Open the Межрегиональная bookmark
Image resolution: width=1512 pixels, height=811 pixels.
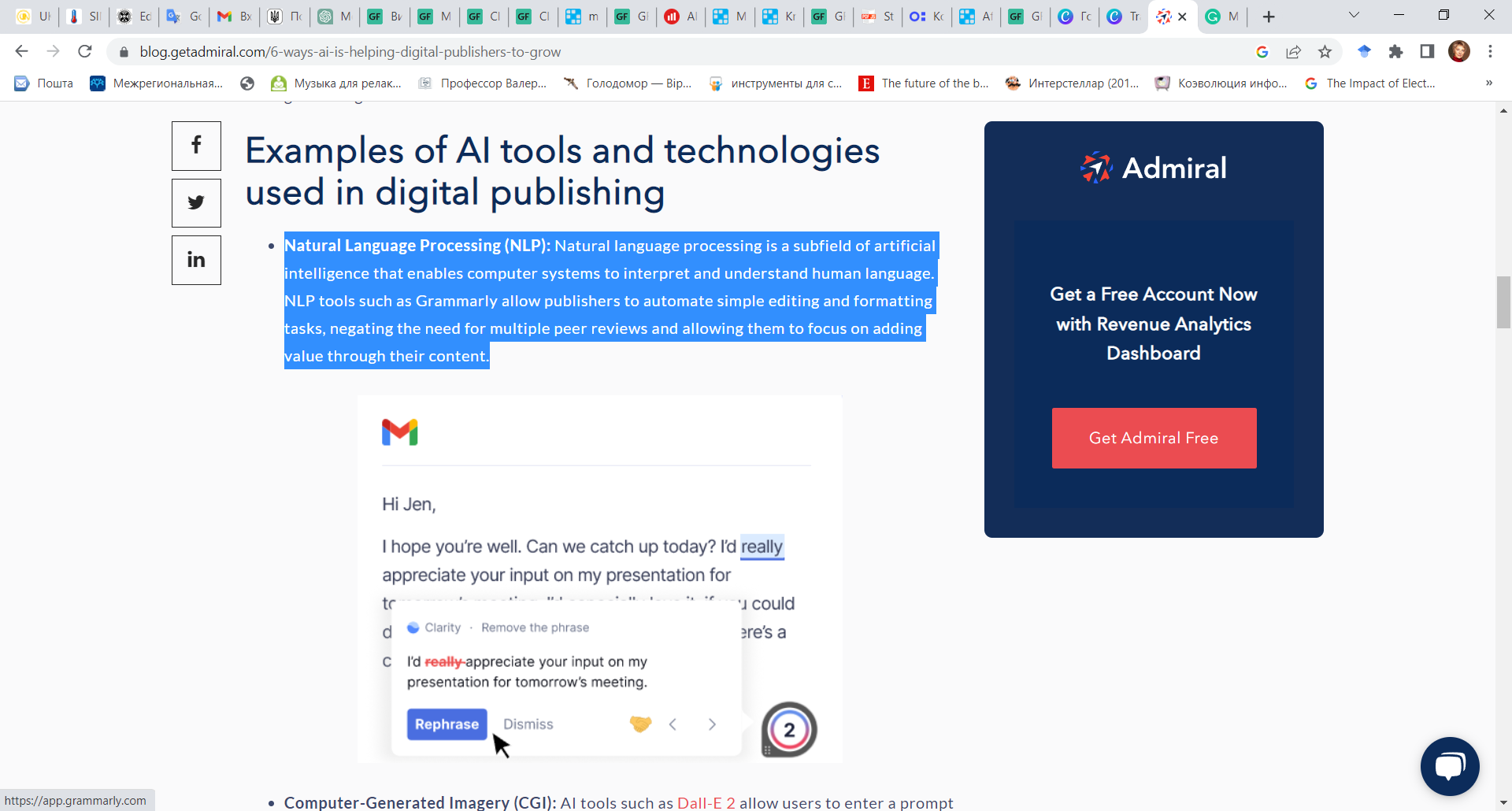click(x=157, y=83)
